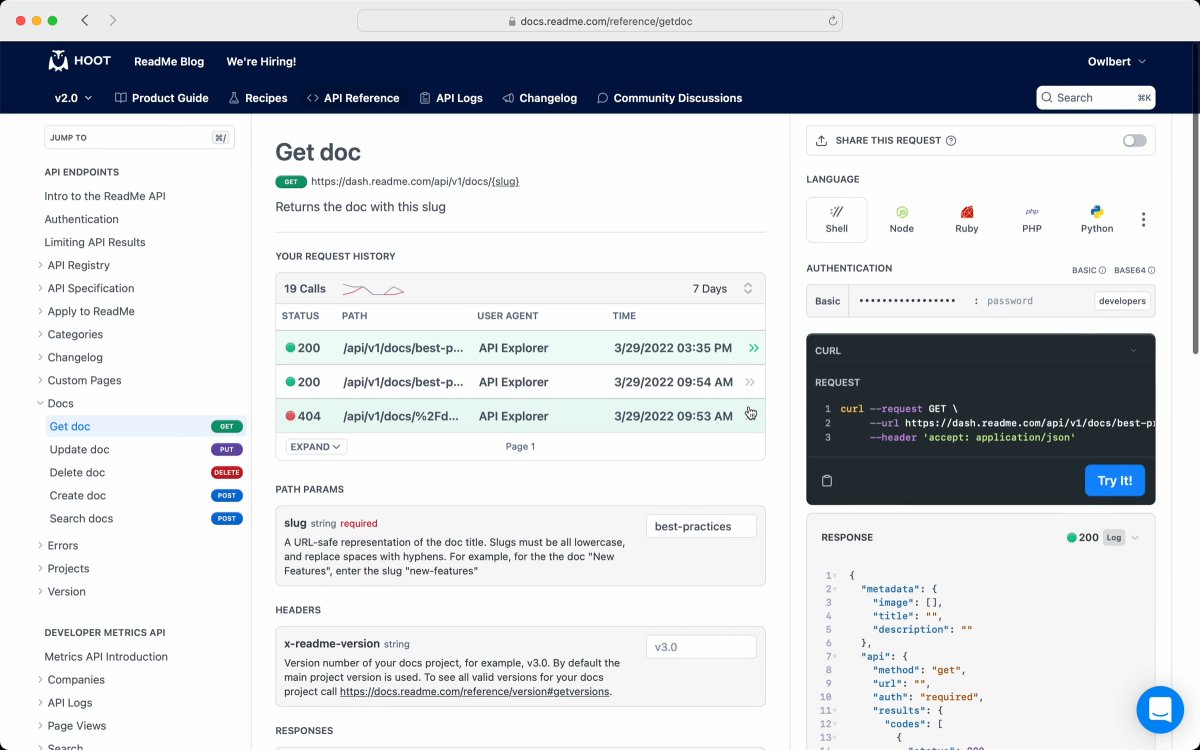Switch code samples to Ruby
The width and height of the screenshot is (1200, 750).
coord(966,219)
